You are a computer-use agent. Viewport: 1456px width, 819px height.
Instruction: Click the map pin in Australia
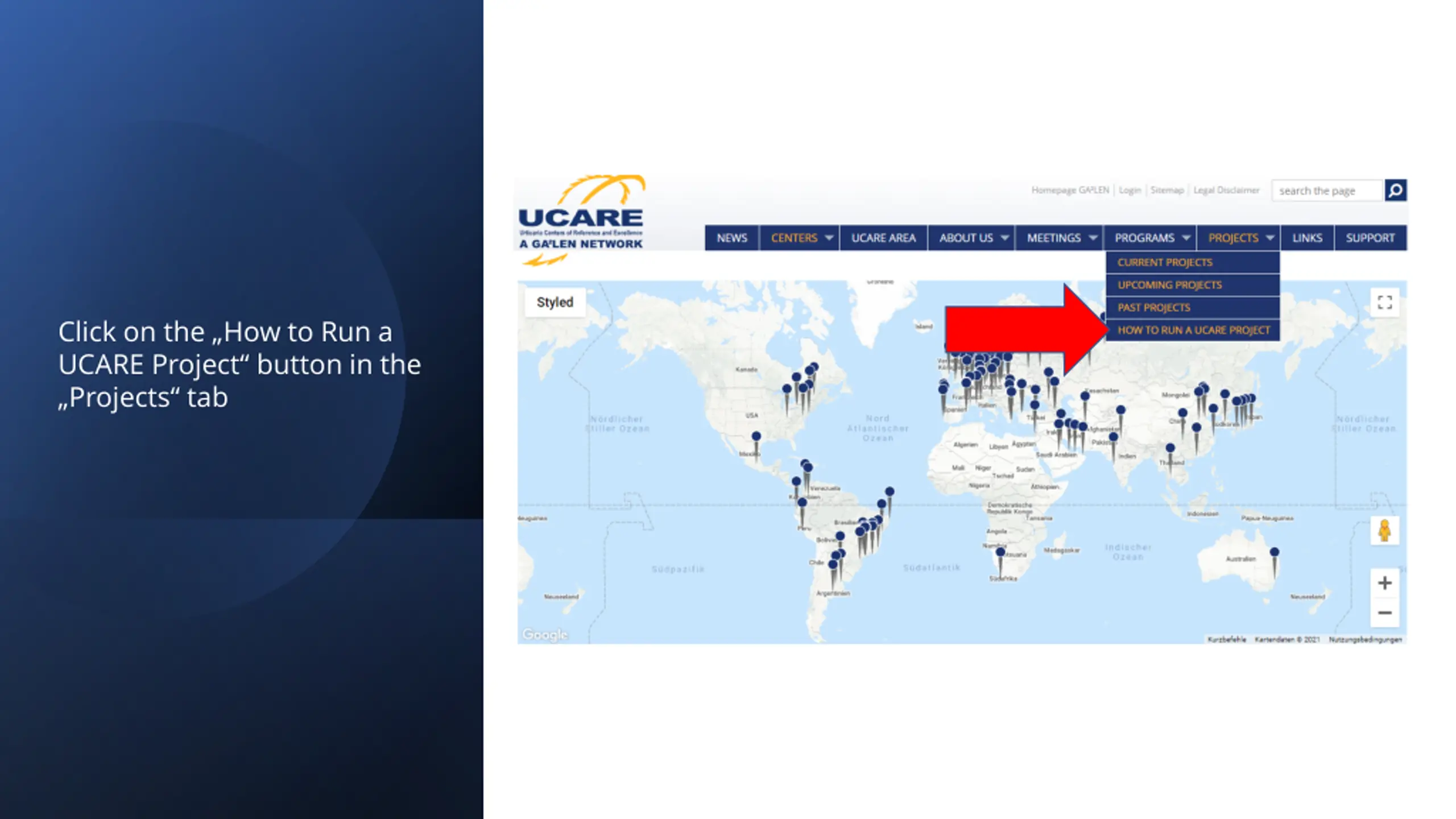pos(1275,552)
